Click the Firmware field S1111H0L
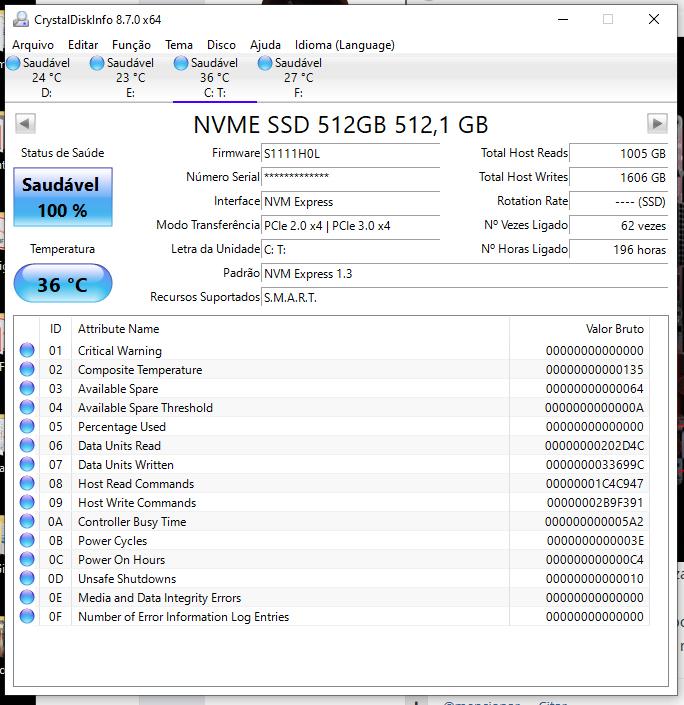The height and width of the screenshot is (705, 684). (x=350, y=154)
